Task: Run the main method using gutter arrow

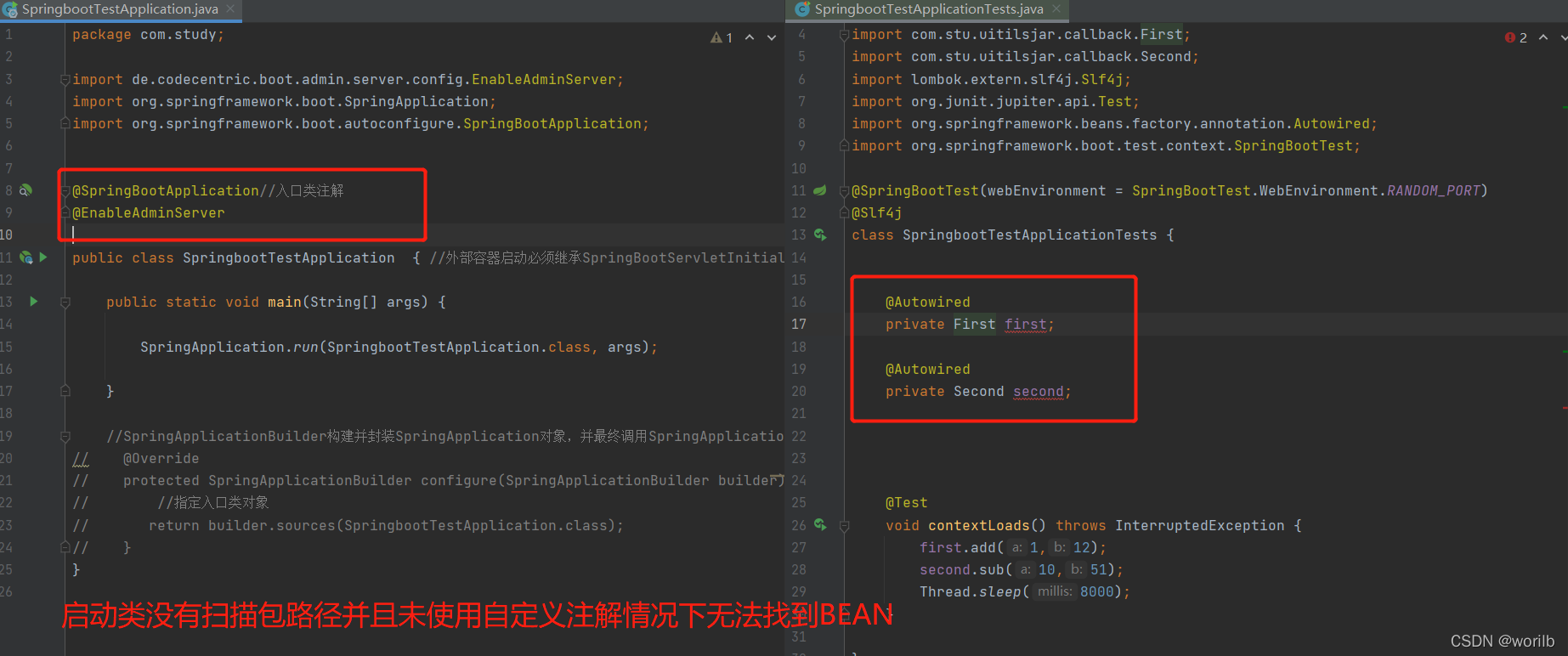Action: 34,301
